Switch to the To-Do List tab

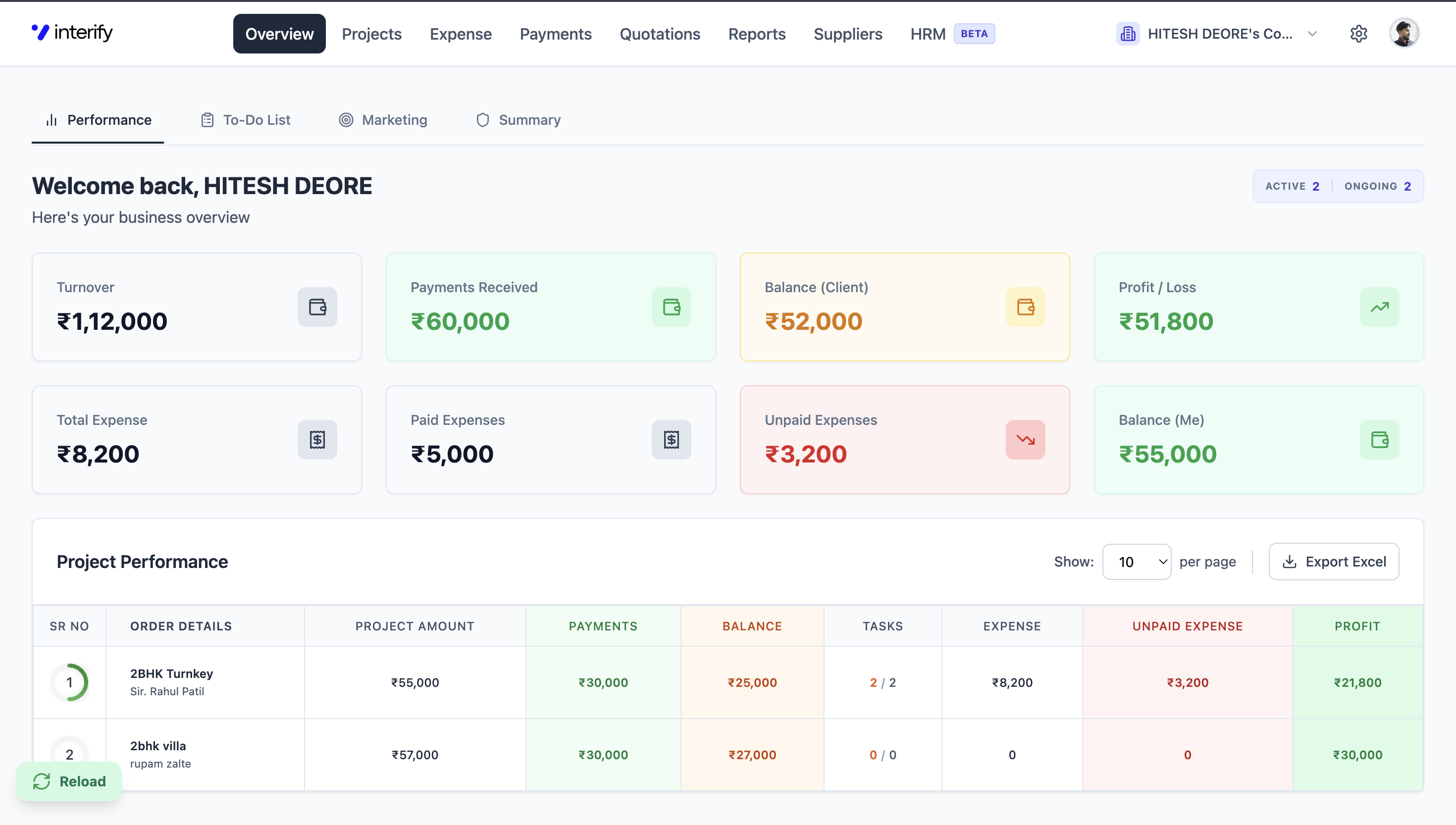(x=246, y=120)
